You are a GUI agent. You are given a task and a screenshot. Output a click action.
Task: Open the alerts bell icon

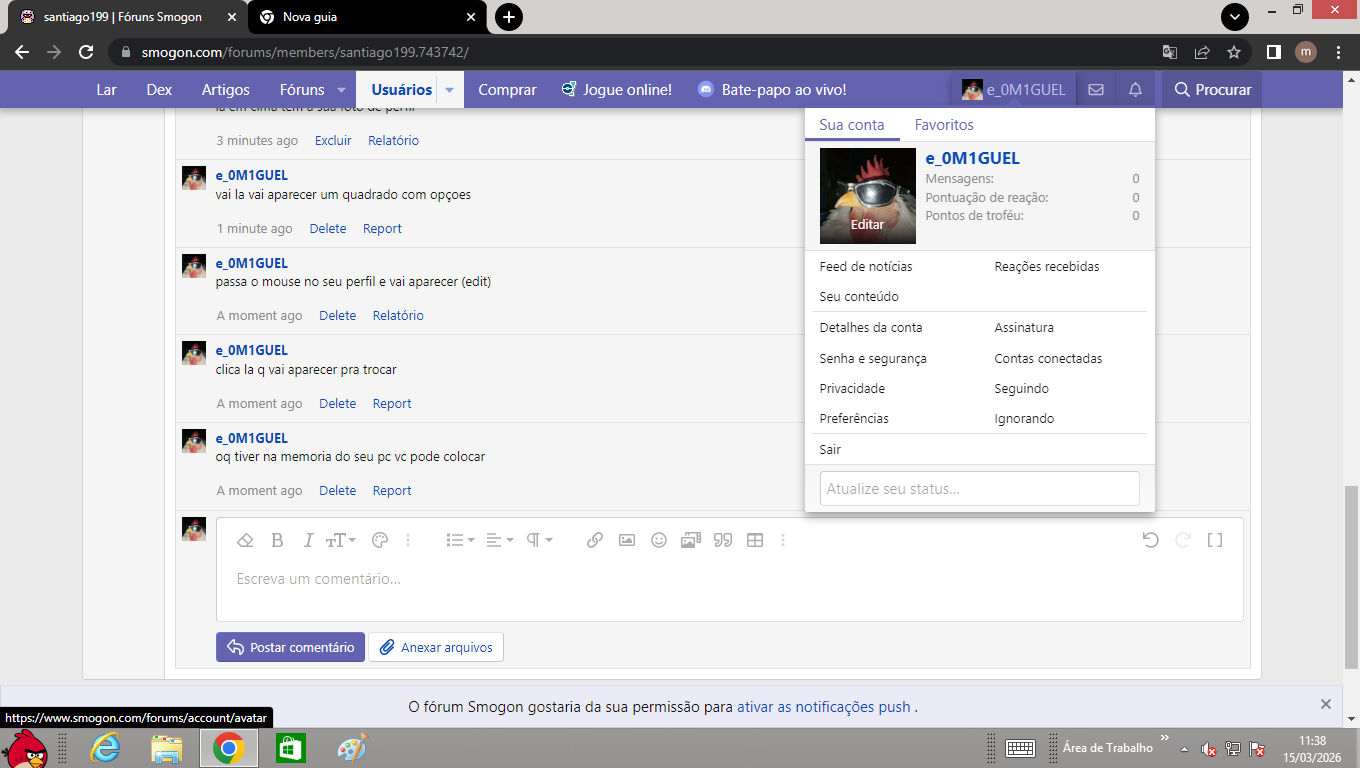pos(1135,90)
